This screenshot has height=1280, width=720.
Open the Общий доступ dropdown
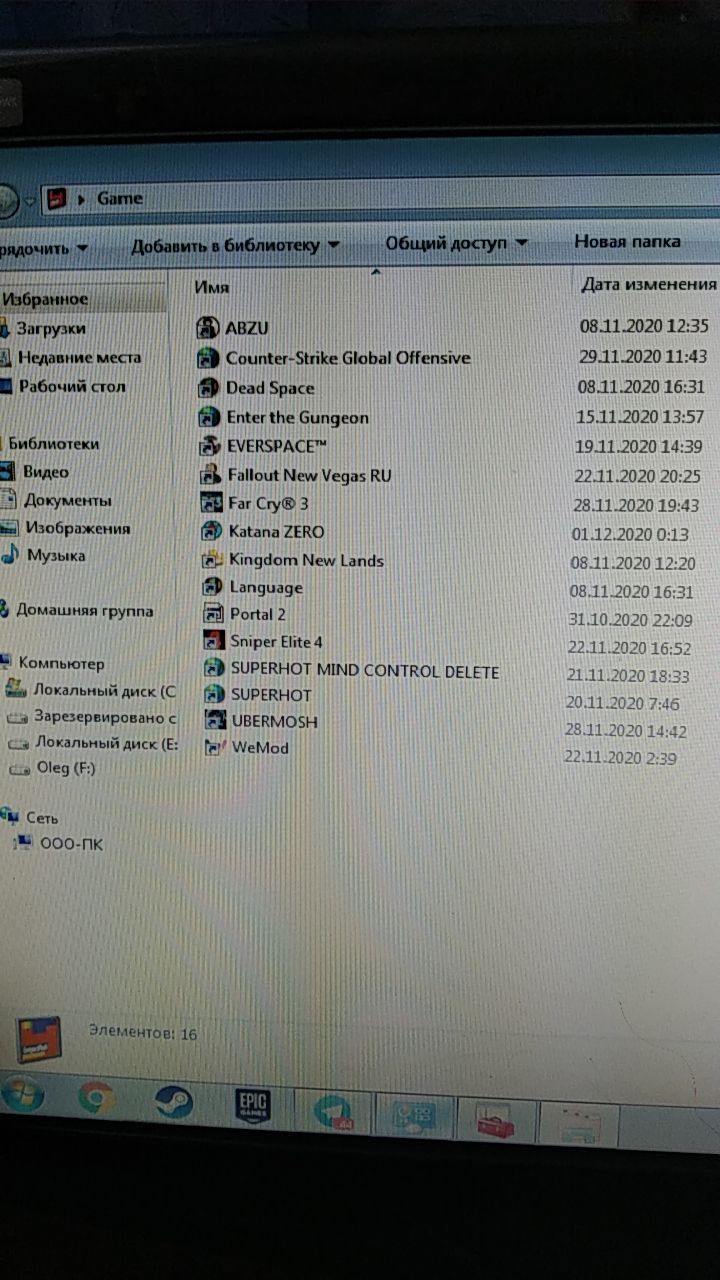pyautogui.click(x=457, y=243)
